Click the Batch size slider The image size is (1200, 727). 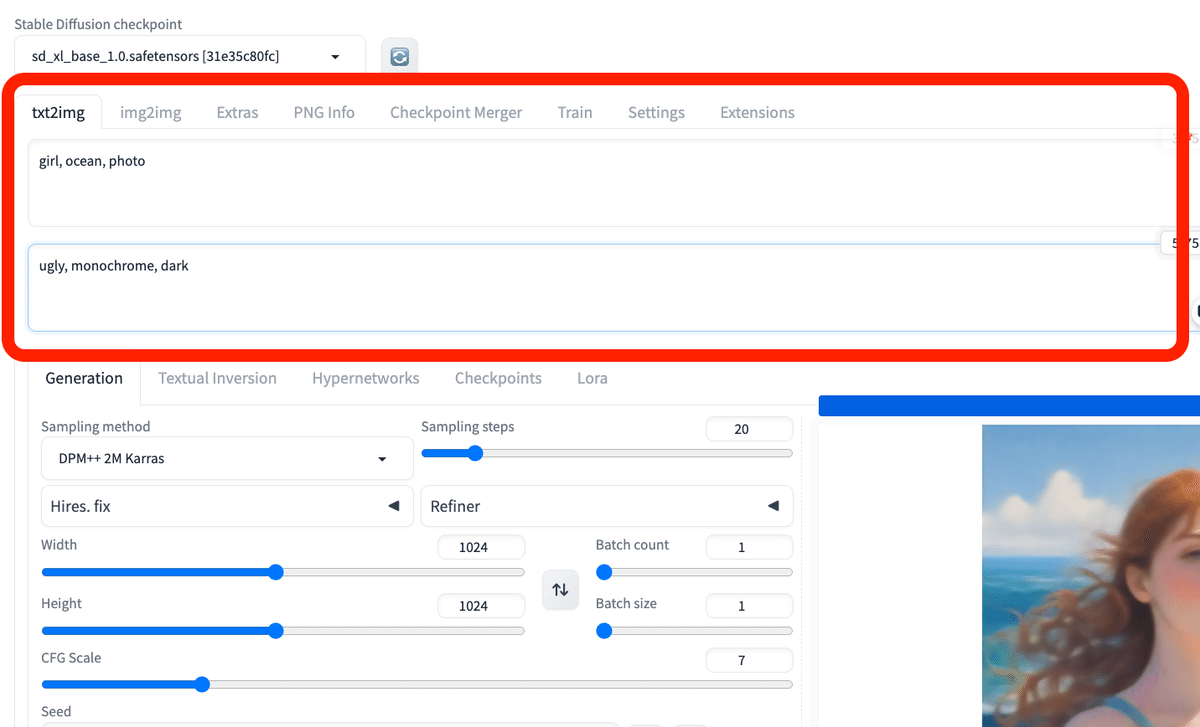(694, 631)
